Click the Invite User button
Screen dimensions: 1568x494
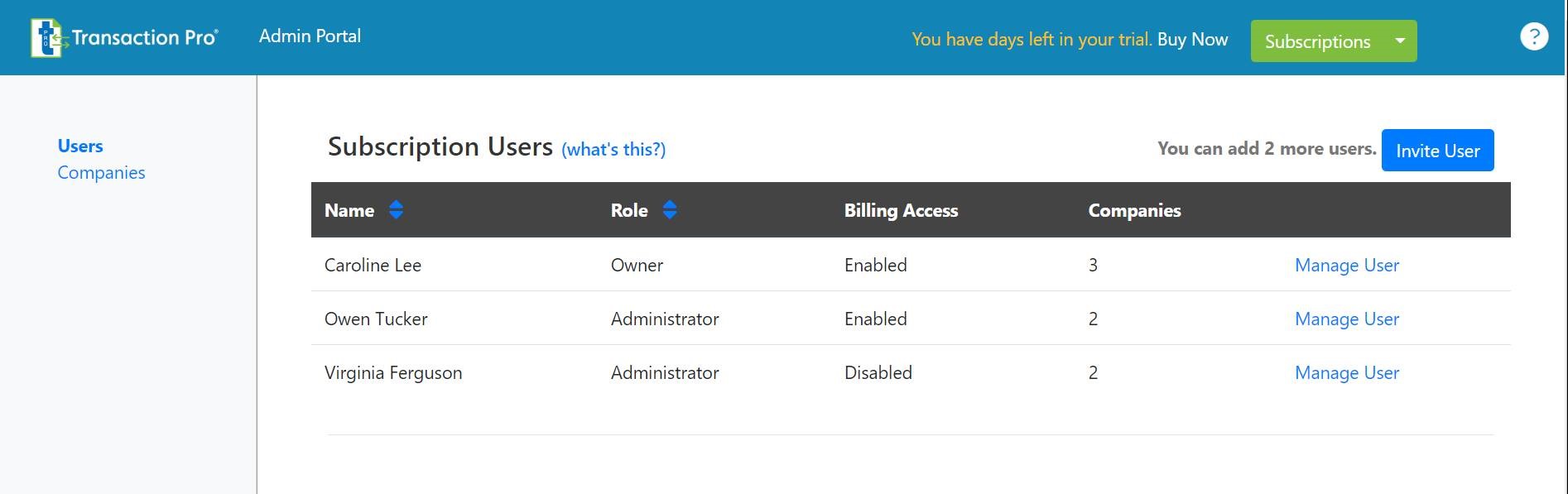(x=1437, y=151)
